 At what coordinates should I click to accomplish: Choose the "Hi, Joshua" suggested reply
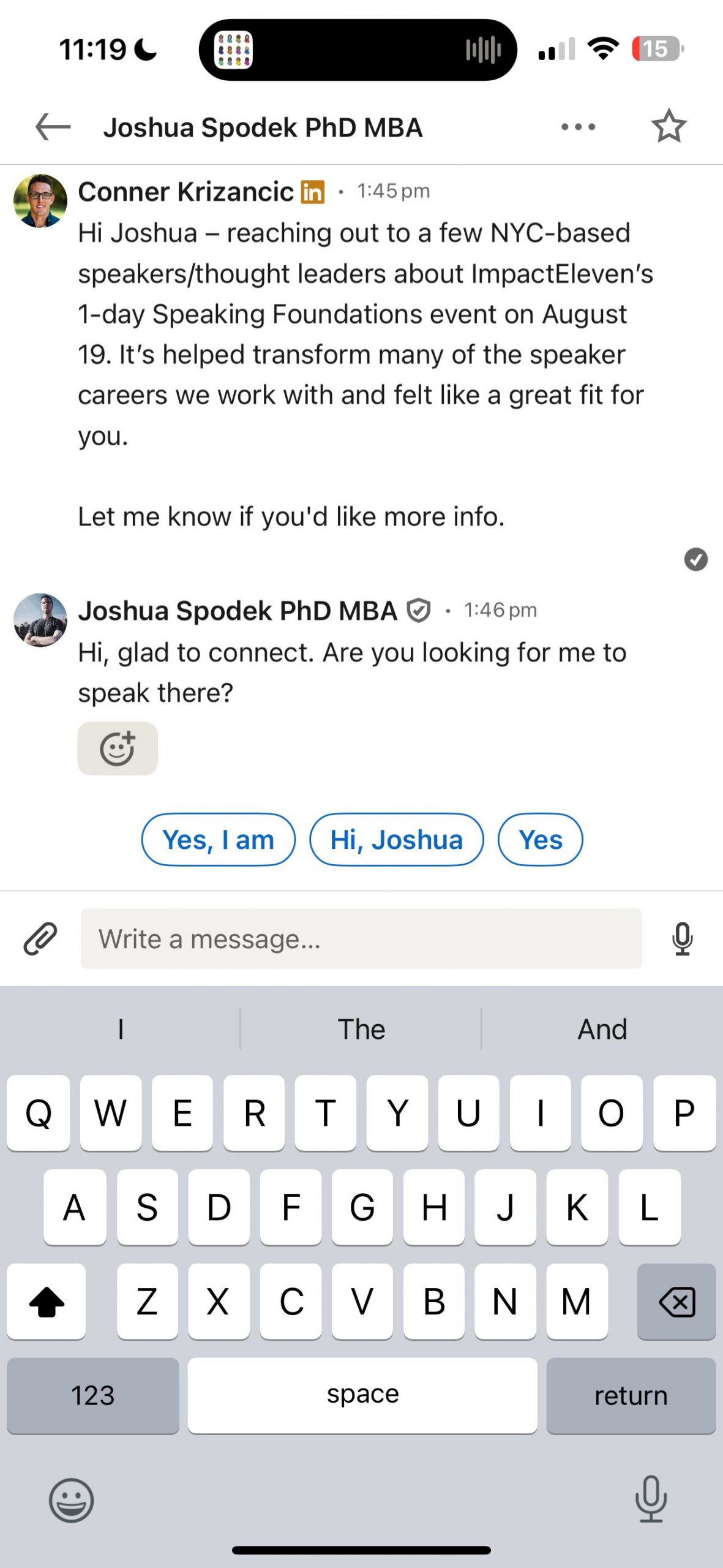pyautogui.click(x=396, y=840)
